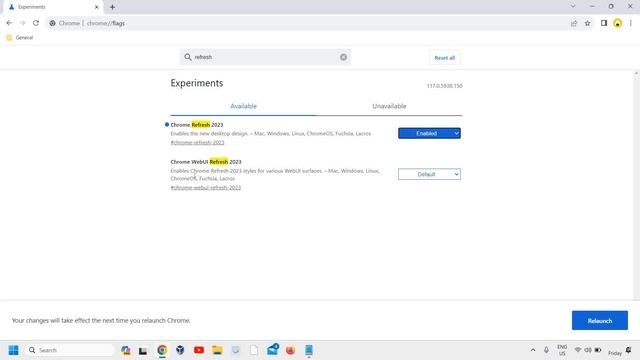Reload the chrome://flags page
Screen dimensions: 640x360
tap(36, 23)
